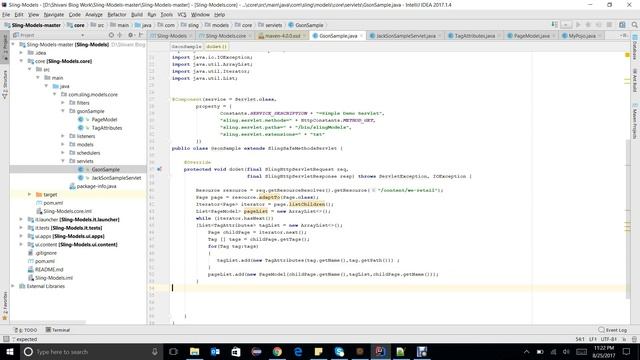Open the Build menu
The height and width of the screenshot is (360, 640).
[137, 15]
